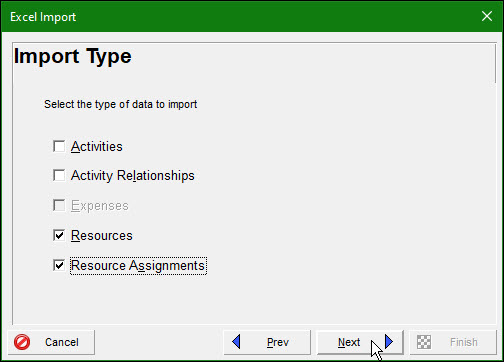
Task: Uncheck the Resources checkbox
Action: pyautogui.click(x=59, y=235)
